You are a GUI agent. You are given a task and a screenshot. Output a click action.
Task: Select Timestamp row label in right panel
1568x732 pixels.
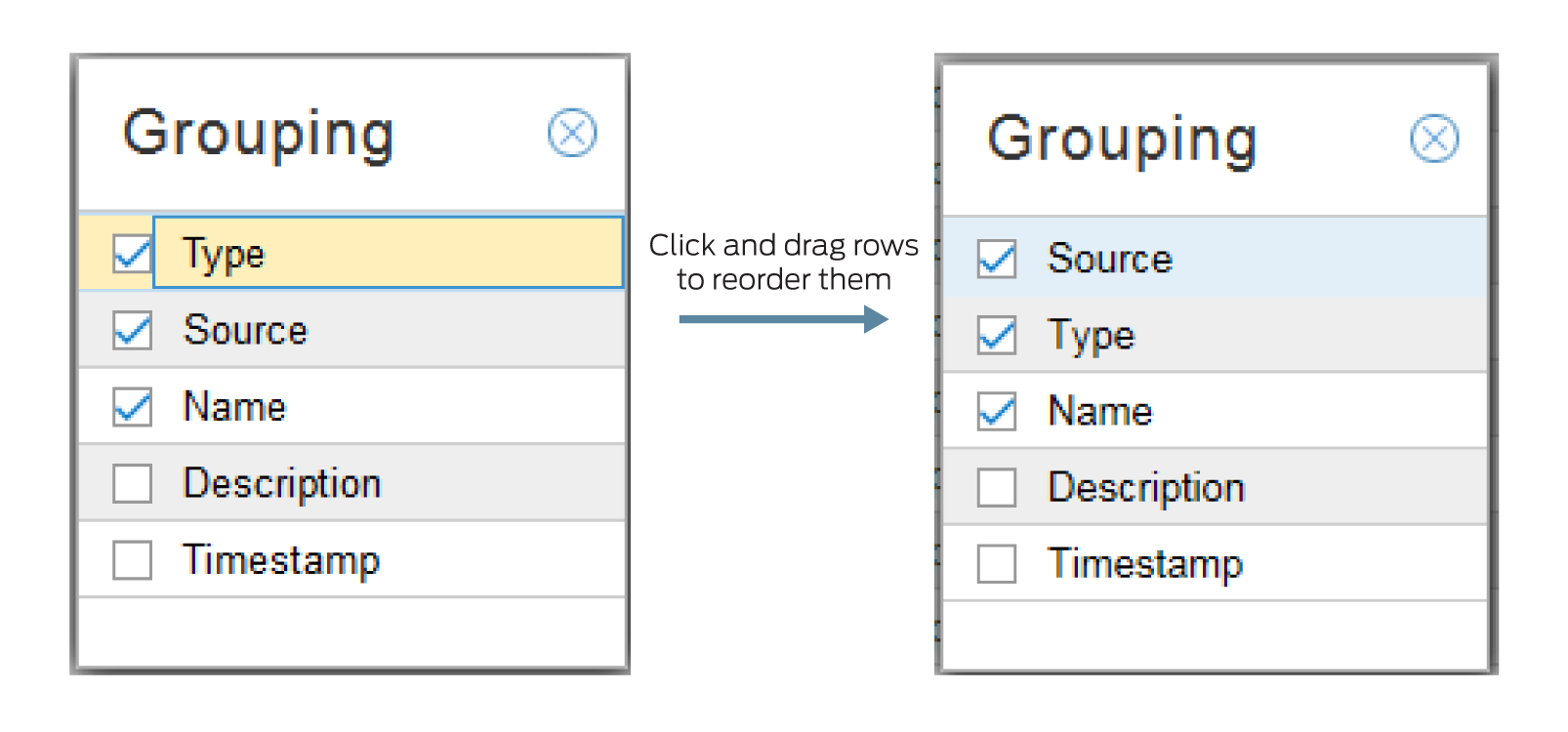pyautogui.click(x=1145, y=563)
